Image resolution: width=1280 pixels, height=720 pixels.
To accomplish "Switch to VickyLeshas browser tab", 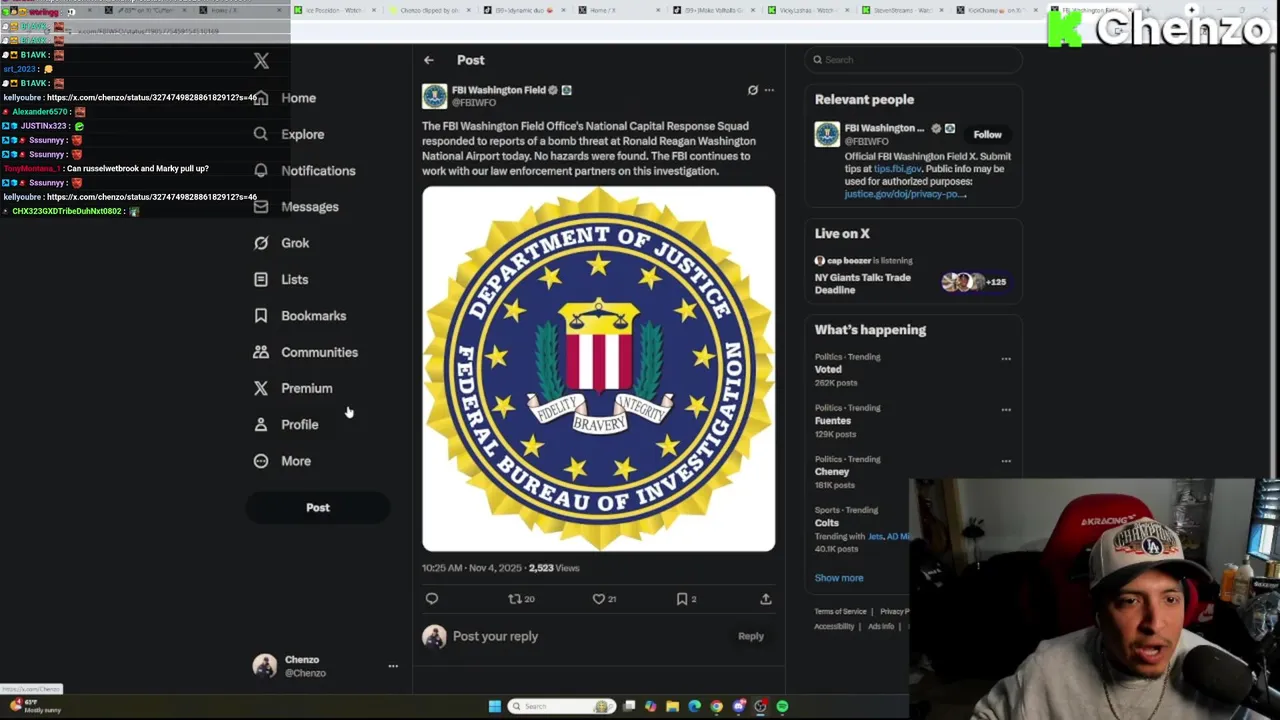I will point(808,10).
